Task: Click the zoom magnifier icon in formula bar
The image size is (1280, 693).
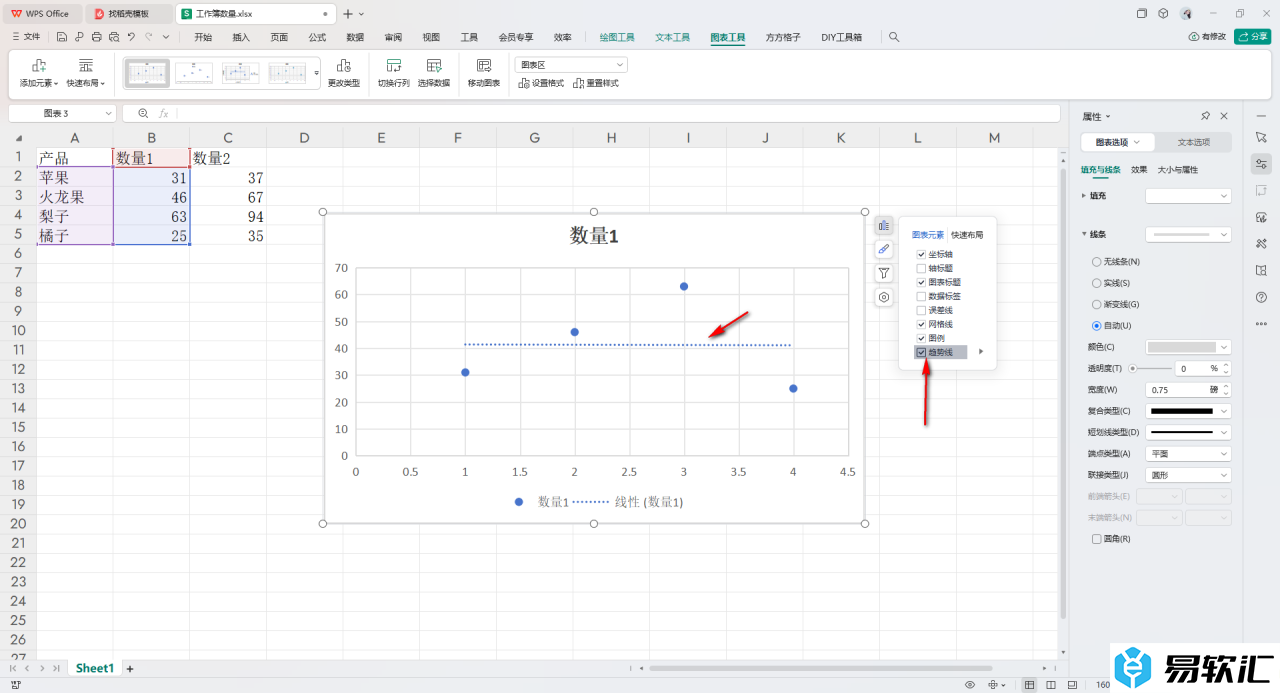Action: pyautogui.click(x=143, y=113)
